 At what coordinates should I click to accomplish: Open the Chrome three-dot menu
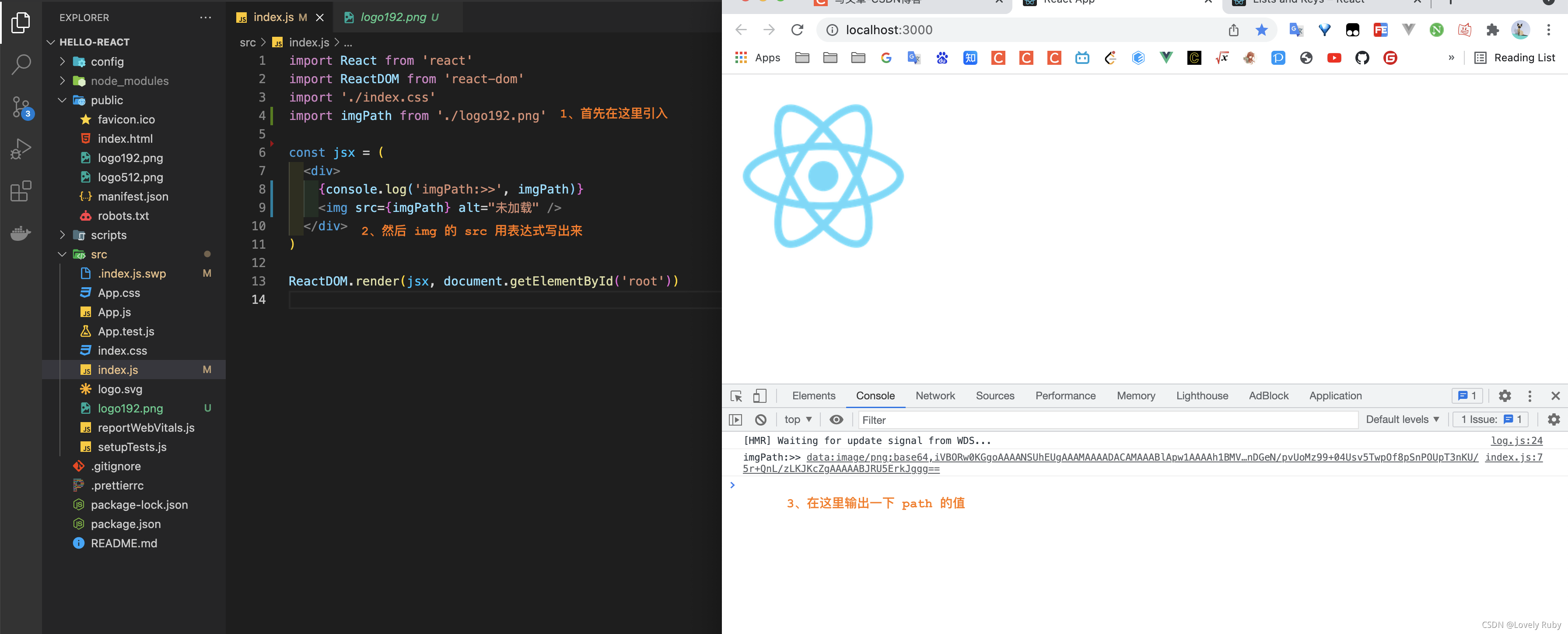(x=1548, y=30)
